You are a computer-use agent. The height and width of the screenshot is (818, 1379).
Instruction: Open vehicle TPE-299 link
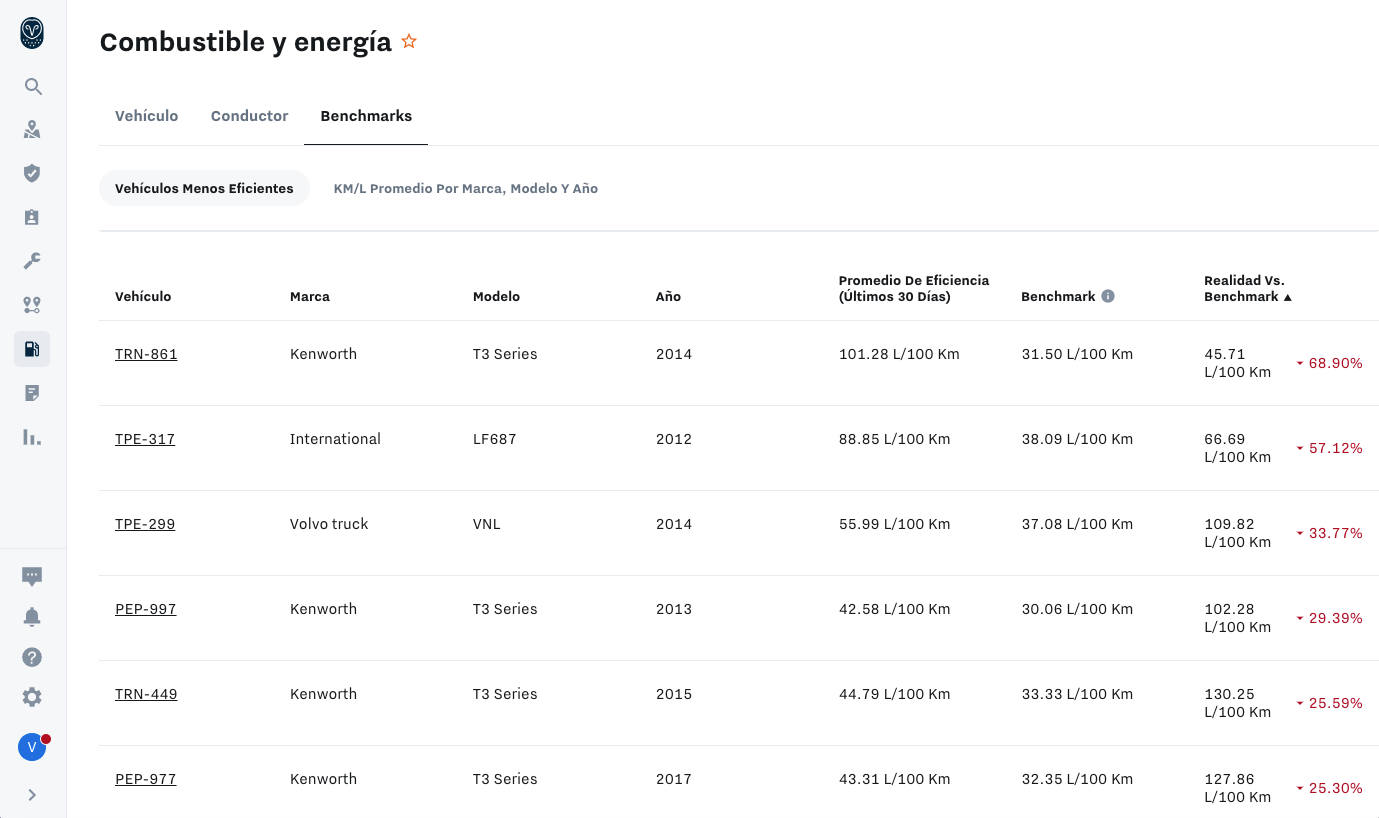[145, 524]
